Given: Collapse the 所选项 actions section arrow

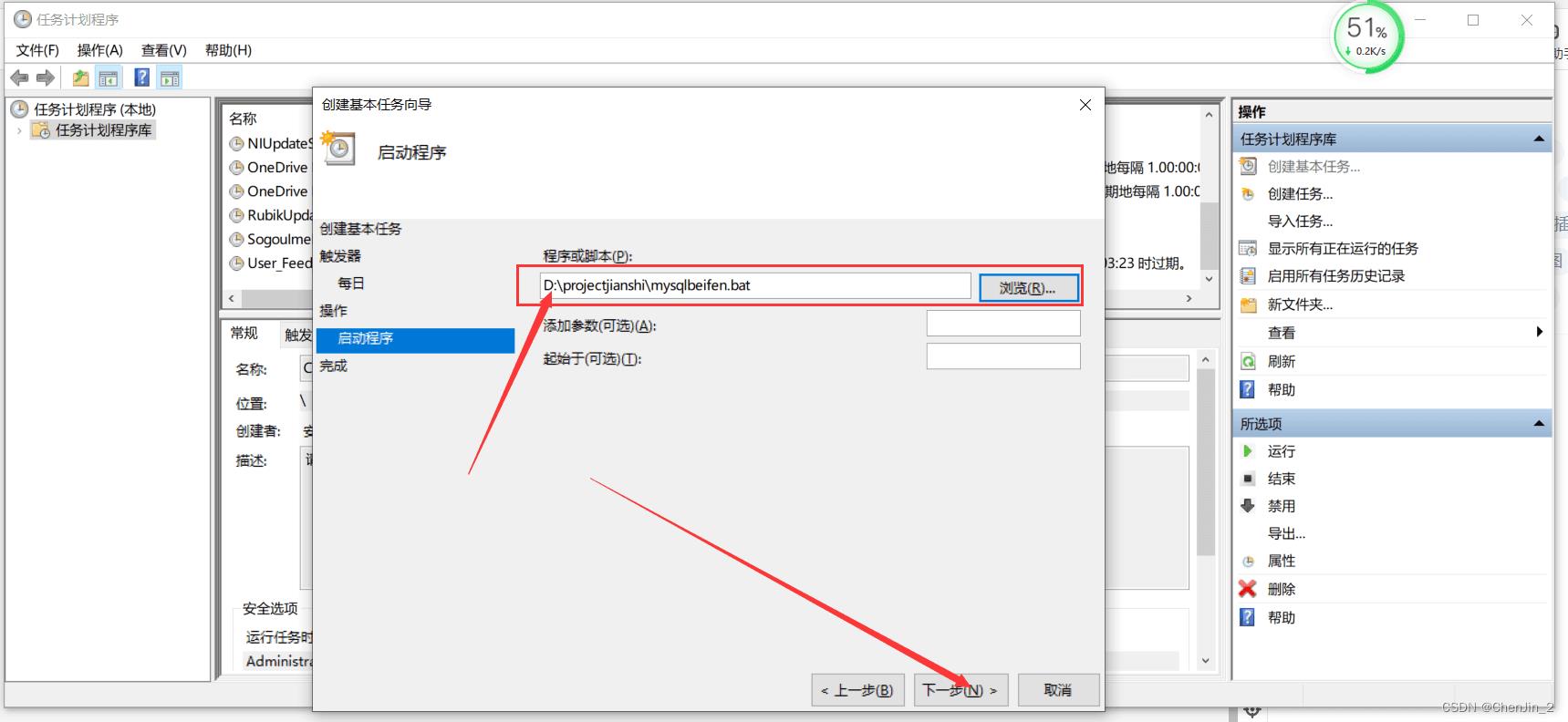Looking at the screenshot, I should pos(1539,423).
